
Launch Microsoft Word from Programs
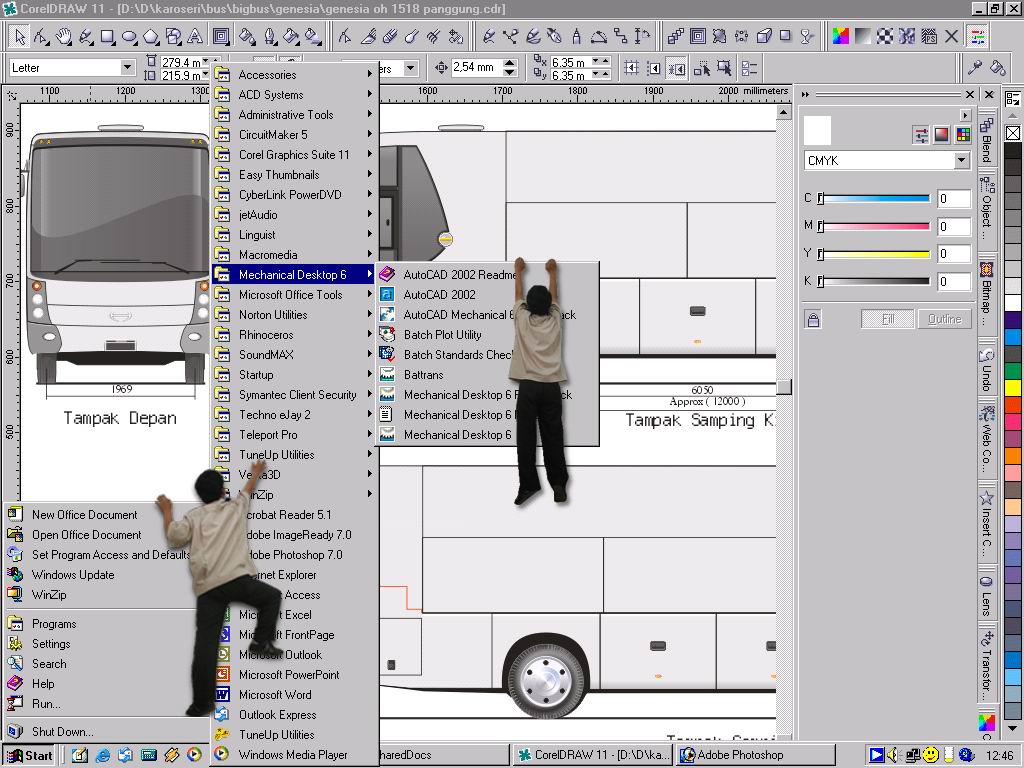click(295, 695)
